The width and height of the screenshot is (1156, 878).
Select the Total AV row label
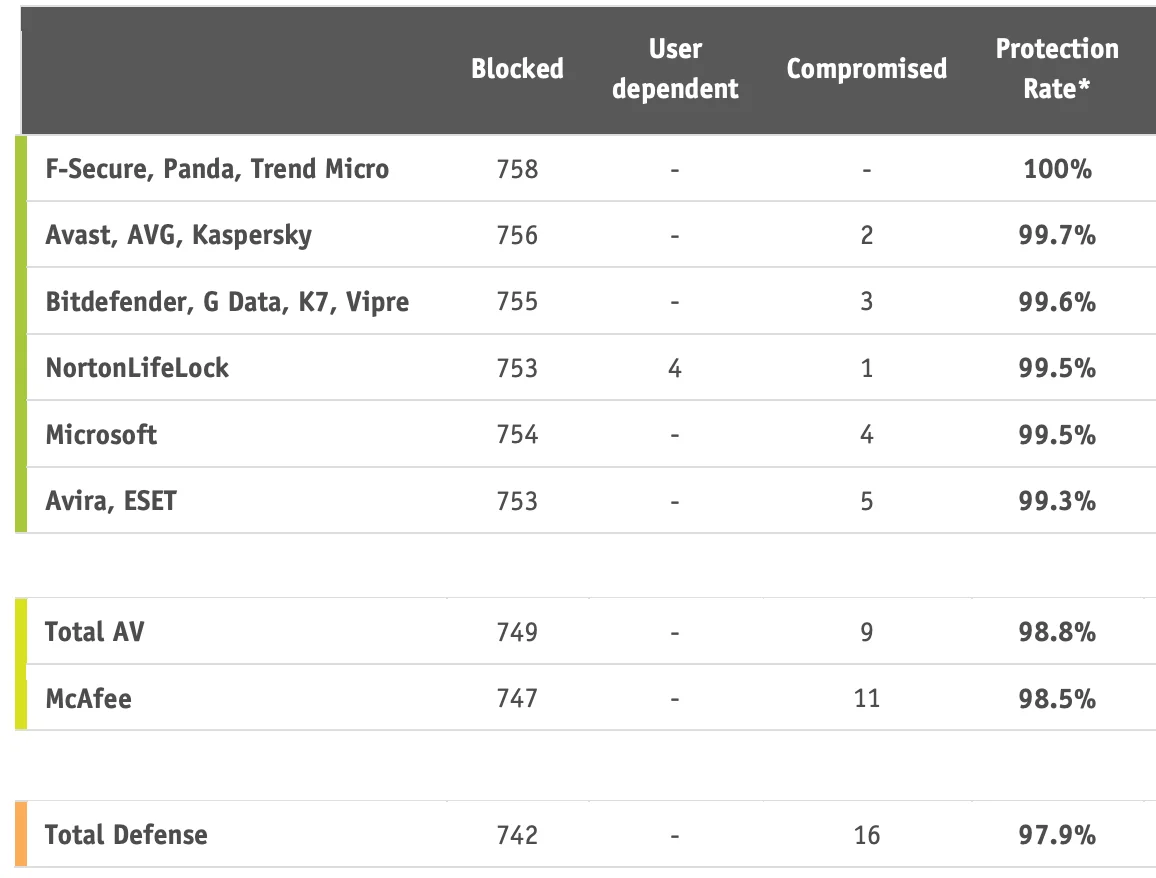pos(94,632)
